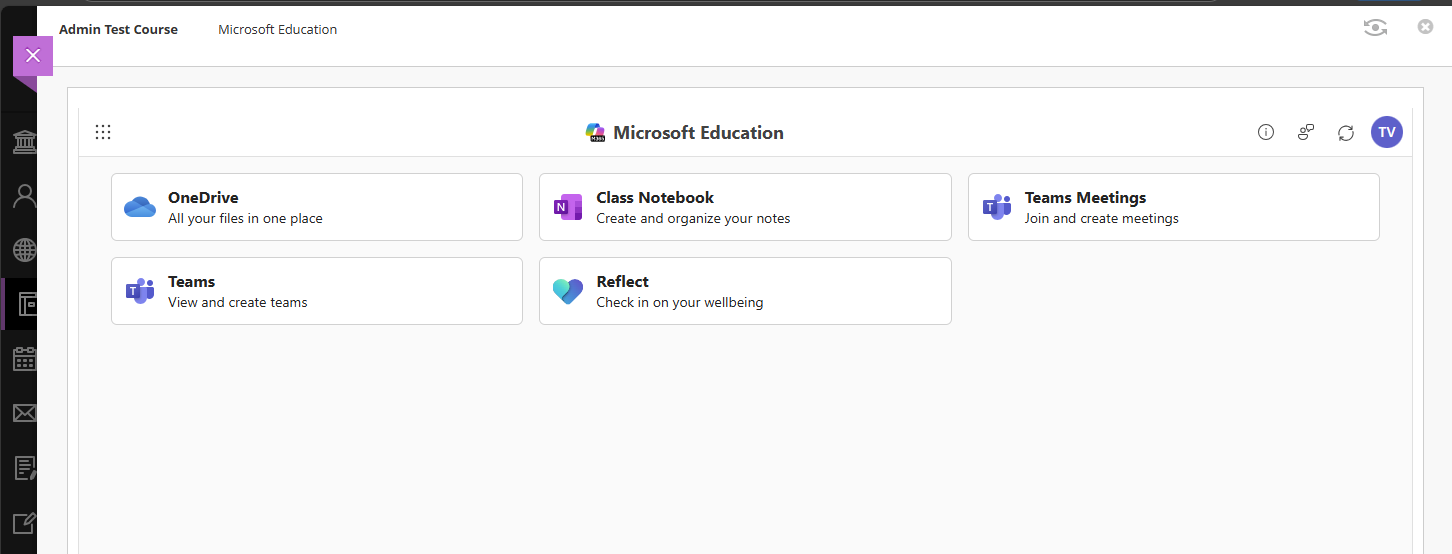1452x554 pixels.
Task: Refresh the Microsoft Education page
Action: click(x=1346, y=132)
